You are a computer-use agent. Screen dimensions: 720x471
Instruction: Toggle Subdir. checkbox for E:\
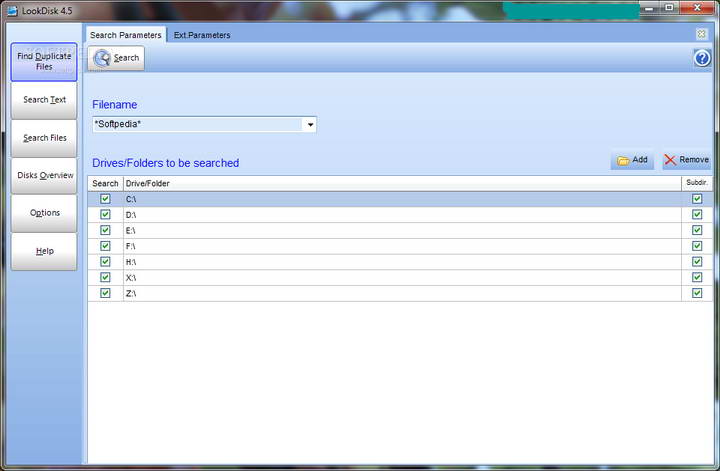697,230
